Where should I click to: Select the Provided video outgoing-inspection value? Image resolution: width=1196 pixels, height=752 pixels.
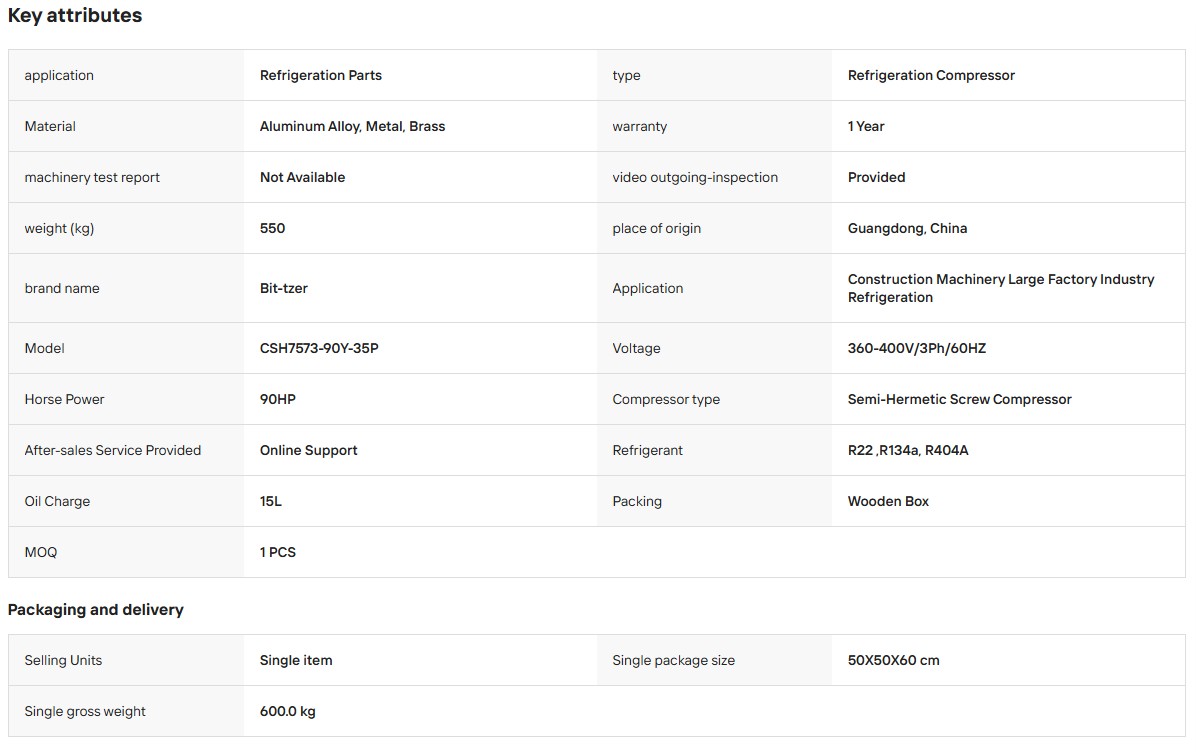click(x=876, y=177)
